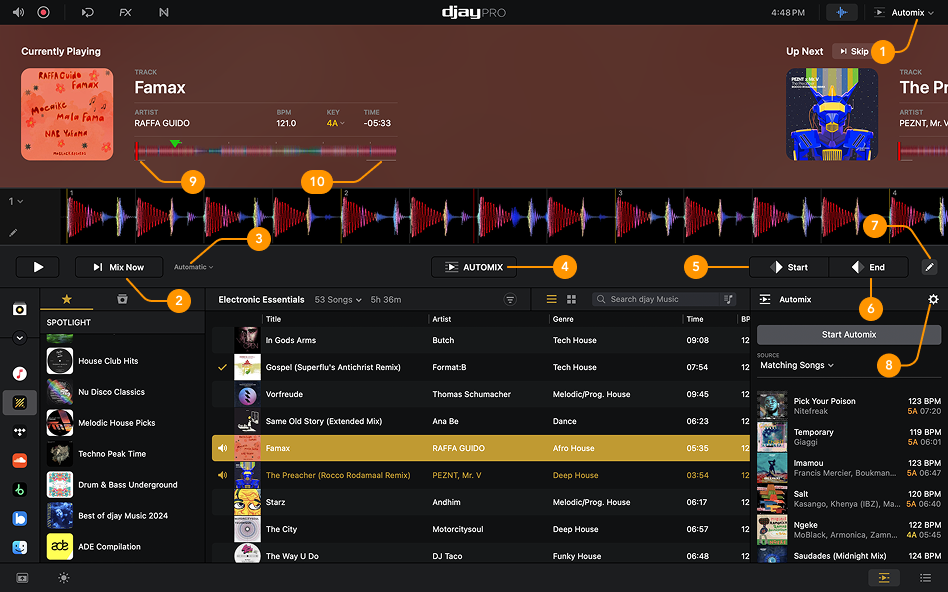Open Automix settings gear

932,299
